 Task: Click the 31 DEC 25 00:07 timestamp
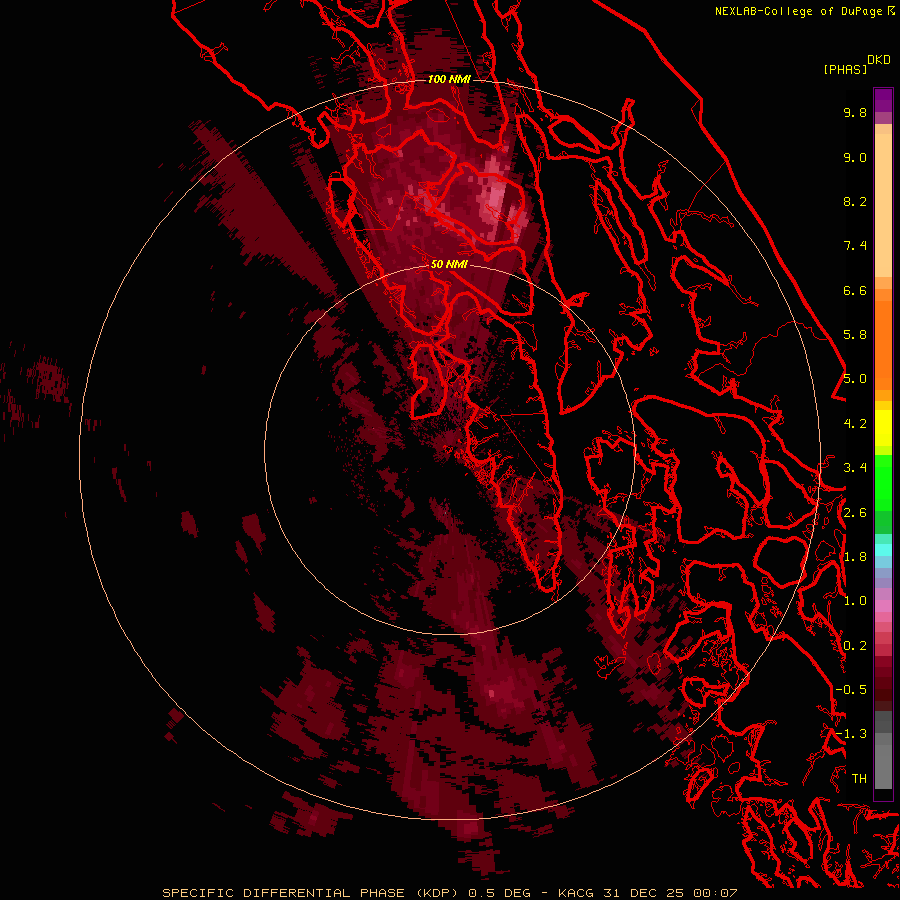point(670,893)
